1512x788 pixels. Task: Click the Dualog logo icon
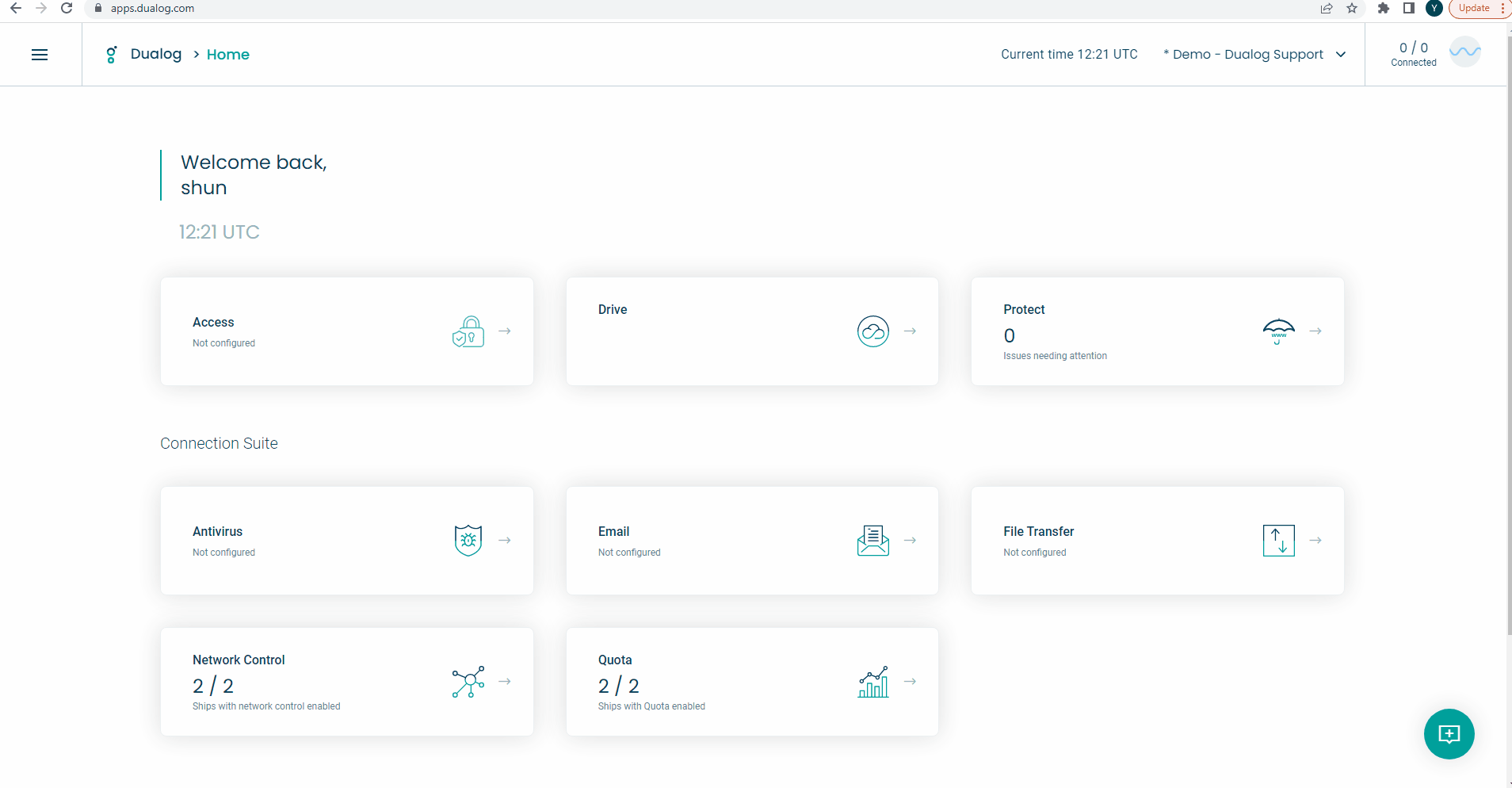click(x=112, y=55)
